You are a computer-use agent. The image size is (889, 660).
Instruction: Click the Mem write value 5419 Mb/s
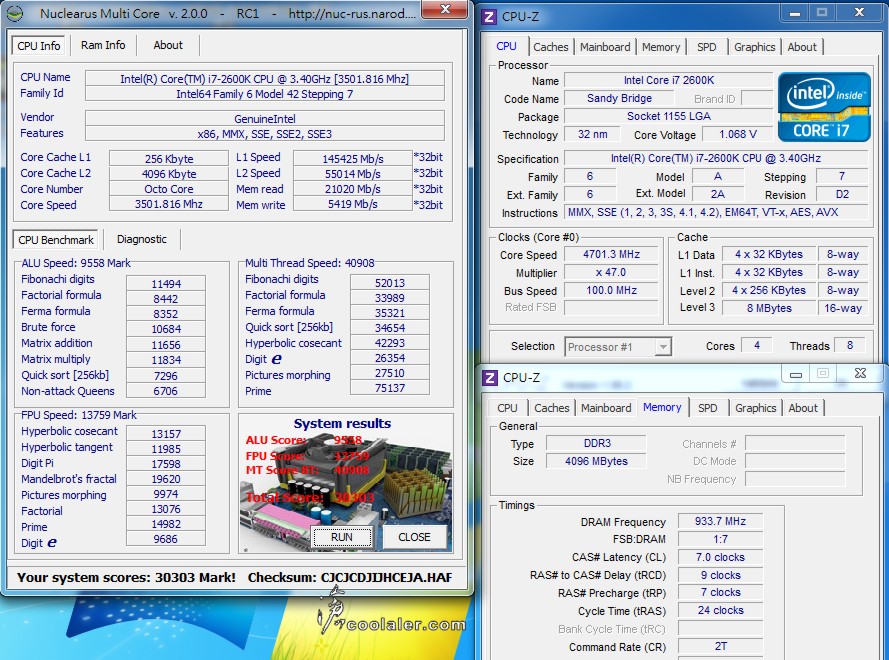353,204
